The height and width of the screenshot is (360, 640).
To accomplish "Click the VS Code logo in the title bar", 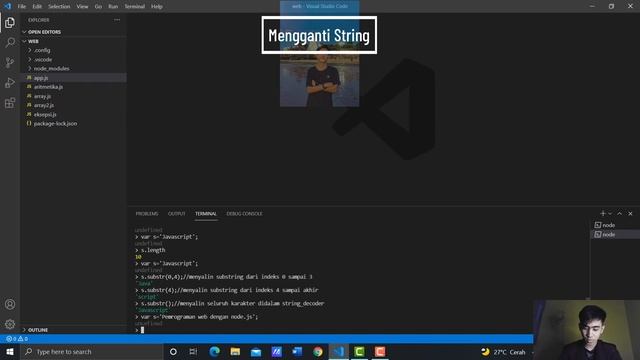I will pyautogui.click(x=7, y=6).
